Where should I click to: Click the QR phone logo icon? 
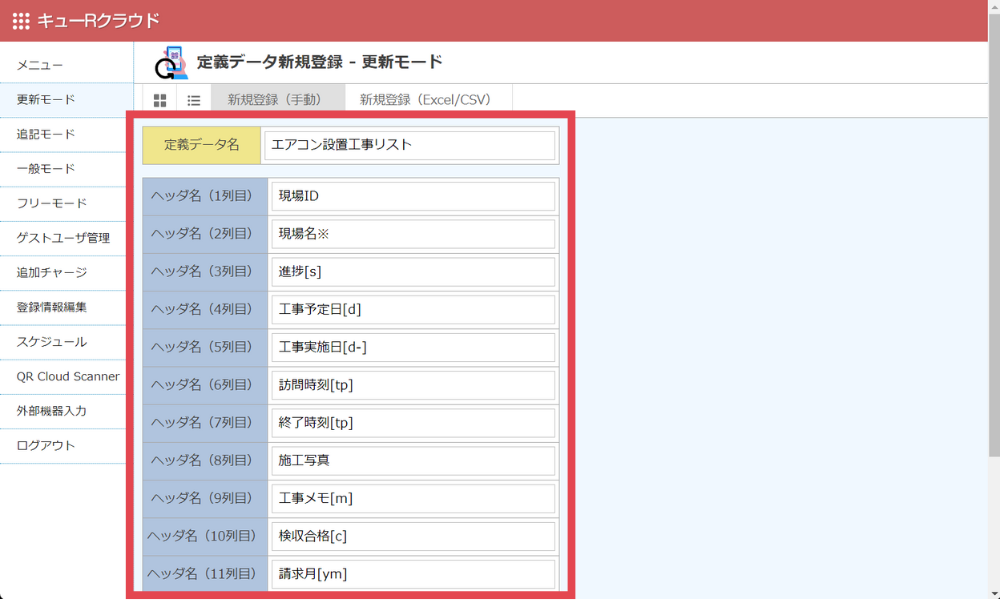171,62
